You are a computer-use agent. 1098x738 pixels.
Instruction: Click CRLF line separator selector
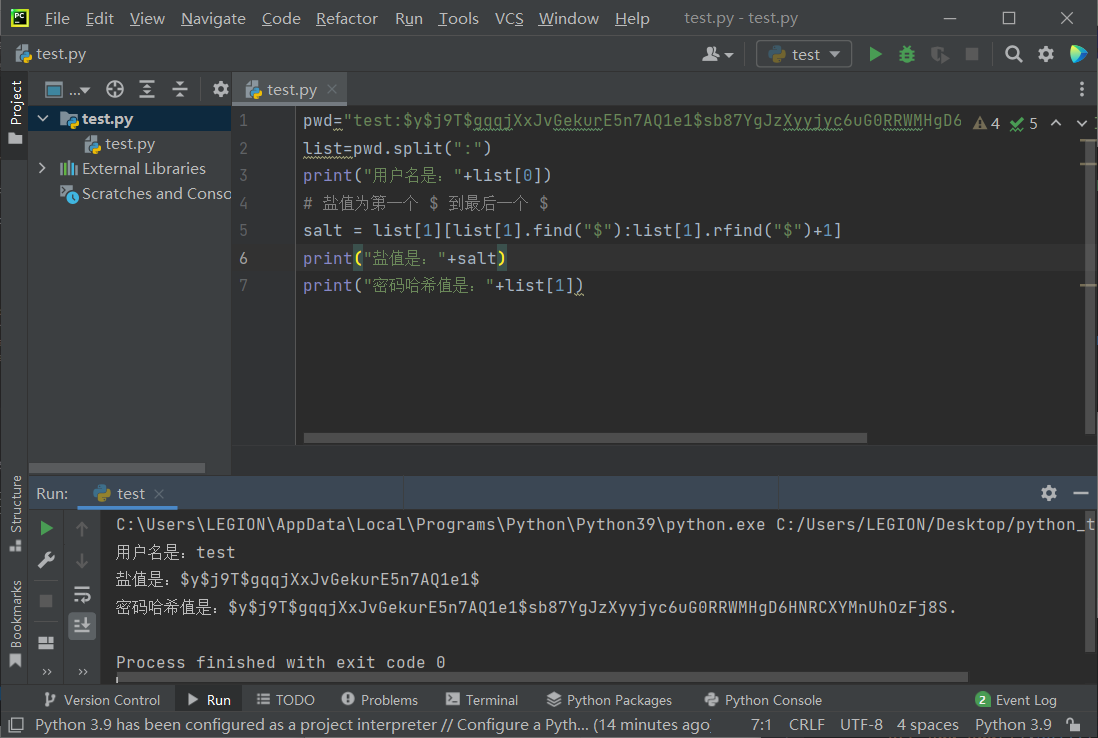[807, 725]
